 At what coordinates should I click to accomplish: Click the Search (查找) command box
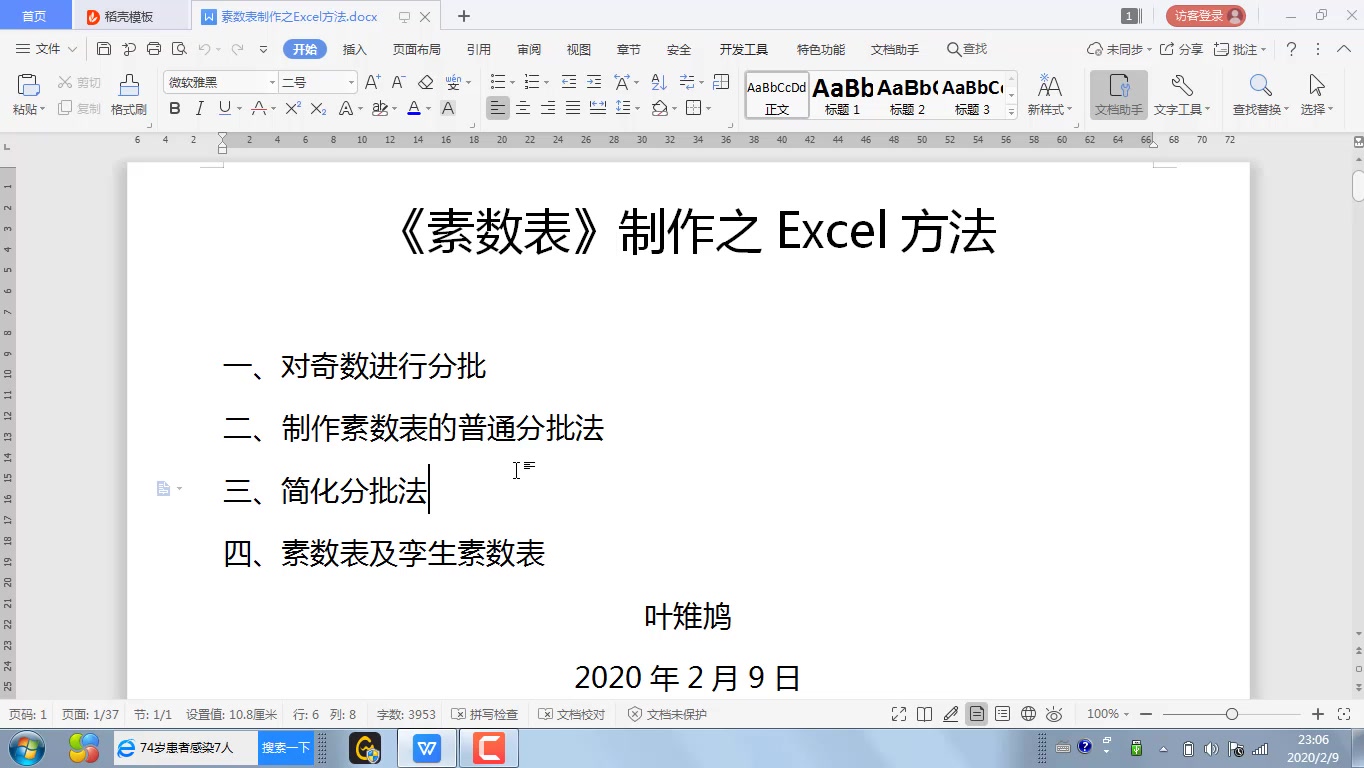coord(967,49)
